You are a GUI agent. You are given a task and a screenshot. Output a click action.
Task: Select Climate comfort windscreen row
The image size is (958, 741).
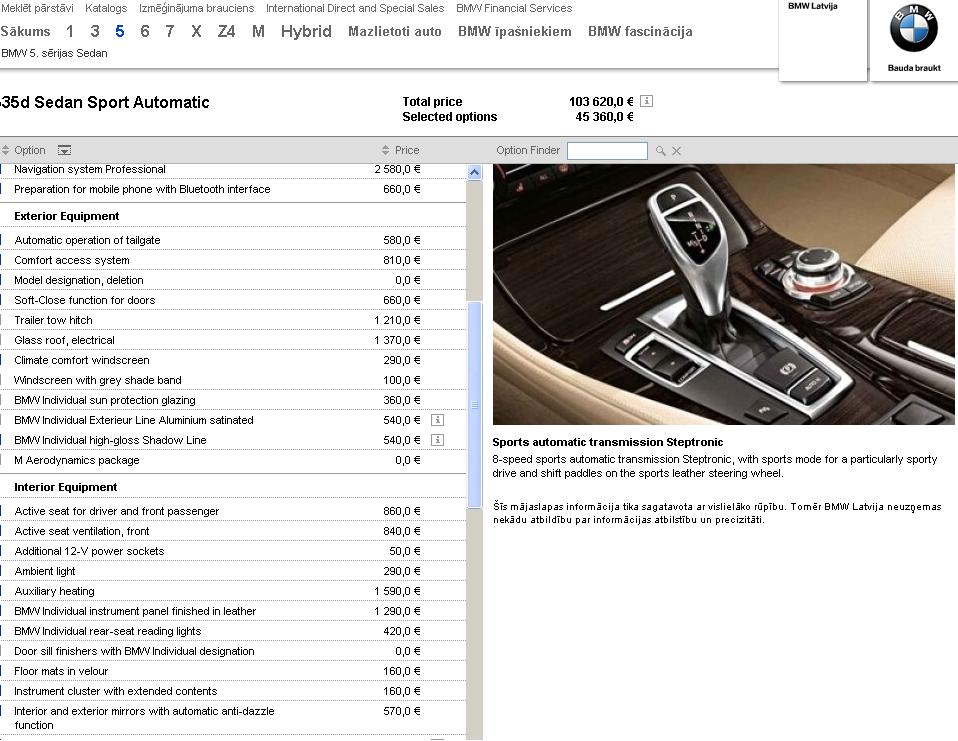(233, 360)
